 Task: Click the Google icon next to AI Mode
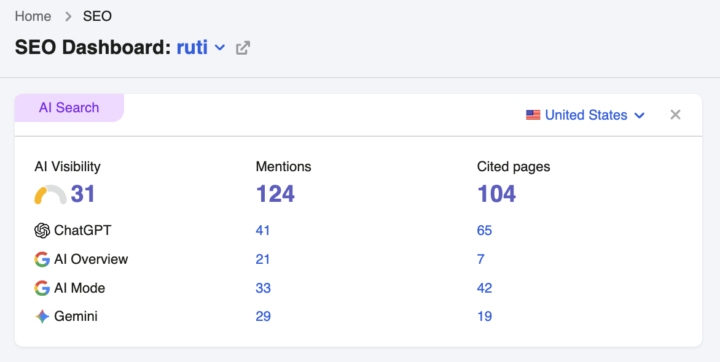42,288
